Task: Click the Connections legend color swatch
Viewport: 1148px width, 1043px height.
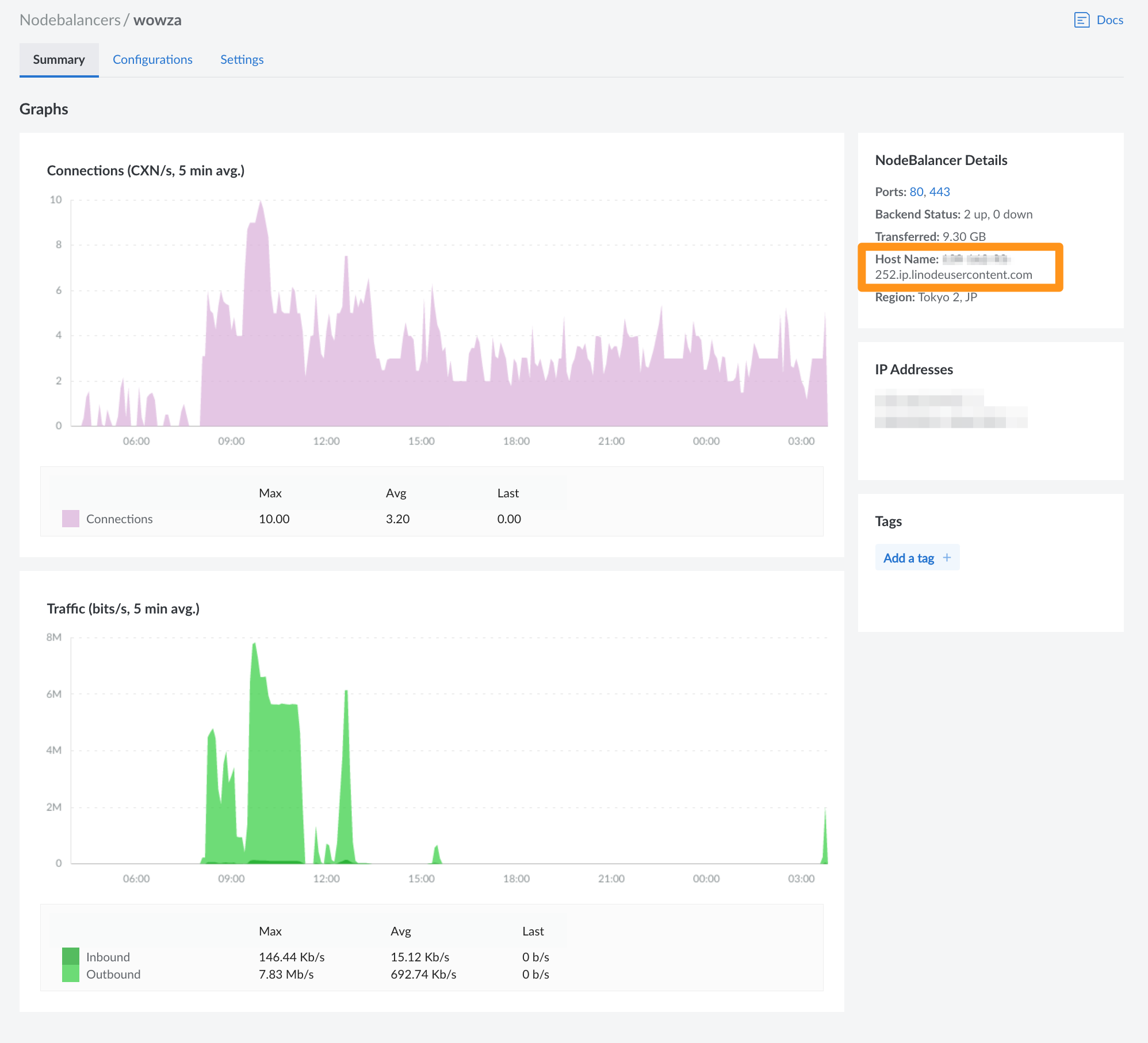Action: coord(70,519)
